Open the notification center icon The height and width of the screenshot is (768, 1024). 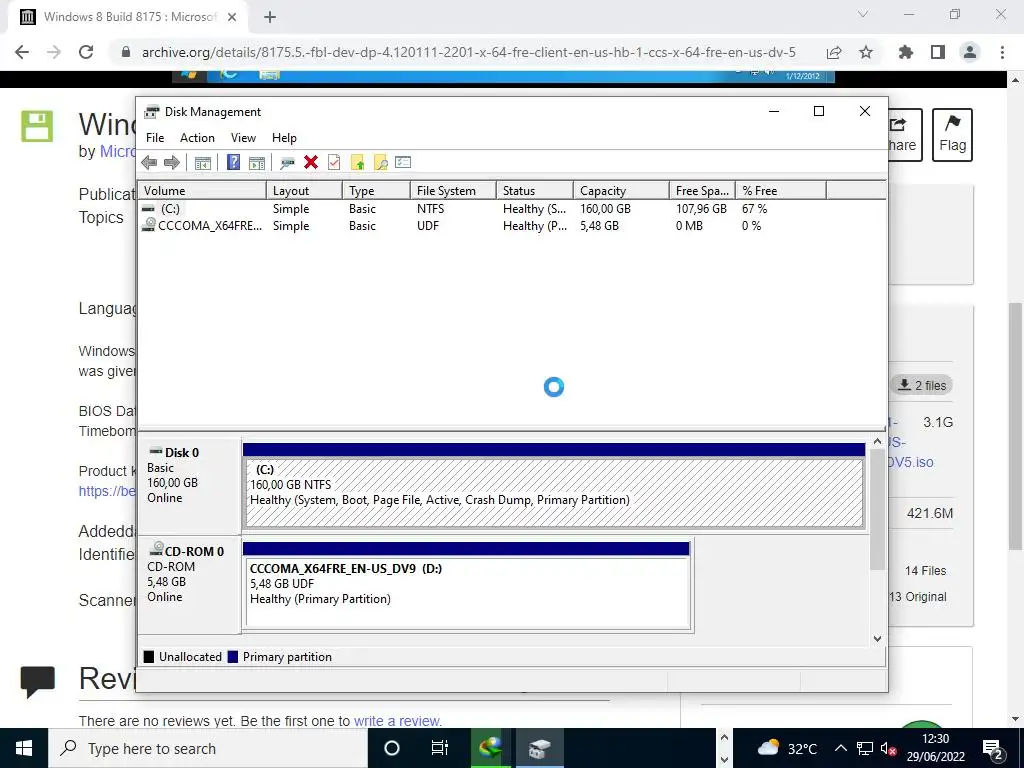(993, 748)
